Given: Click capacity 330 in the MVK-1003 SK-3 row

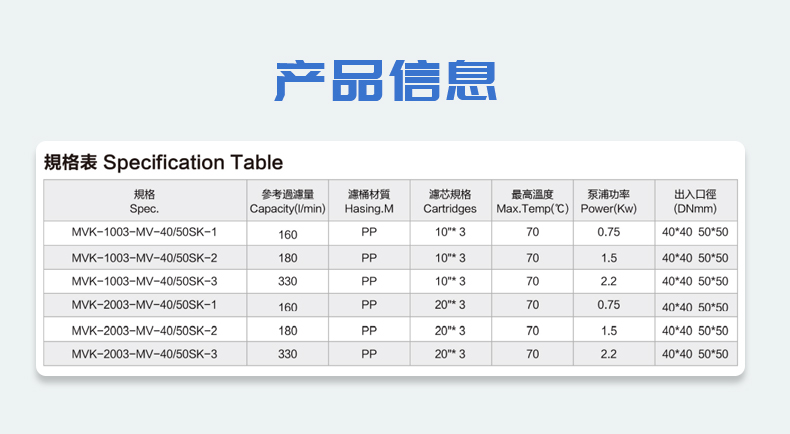Looking at the screenshot, I should tap(288, 282).
